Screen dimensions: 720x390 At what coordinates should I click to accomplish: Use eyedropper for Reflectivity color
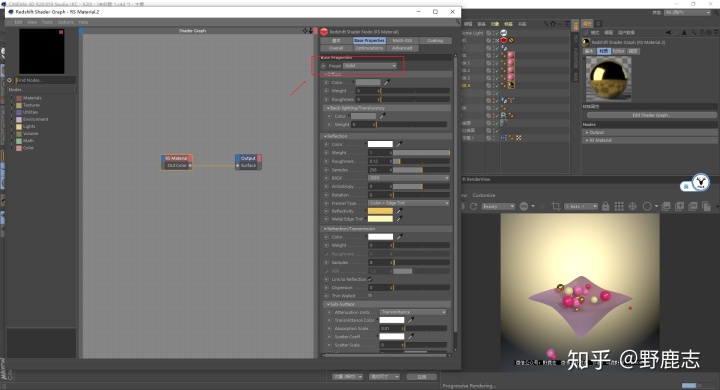399,211
